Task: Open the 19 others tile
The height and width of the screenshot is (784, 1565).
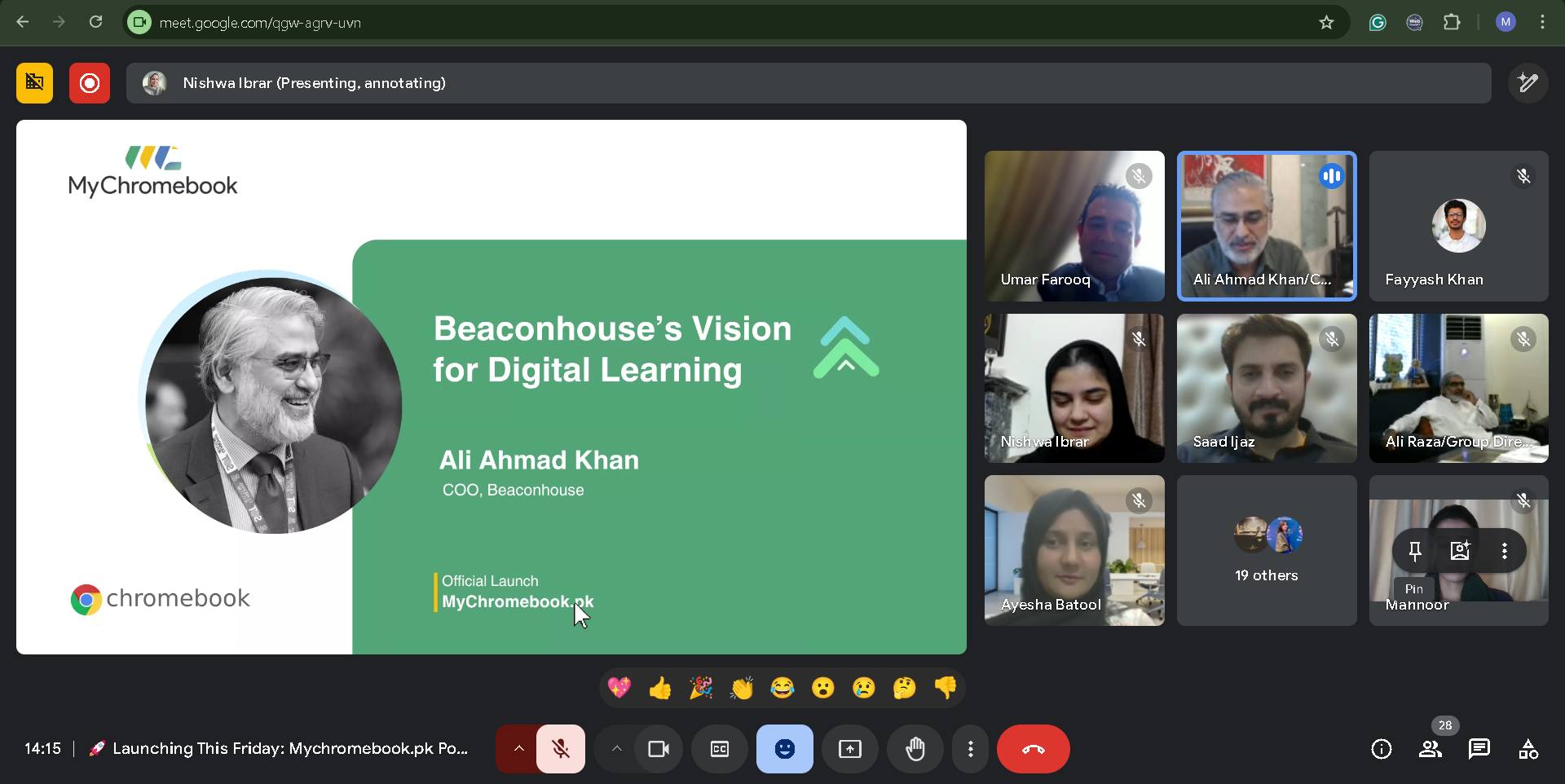Action: (1267, 550)
